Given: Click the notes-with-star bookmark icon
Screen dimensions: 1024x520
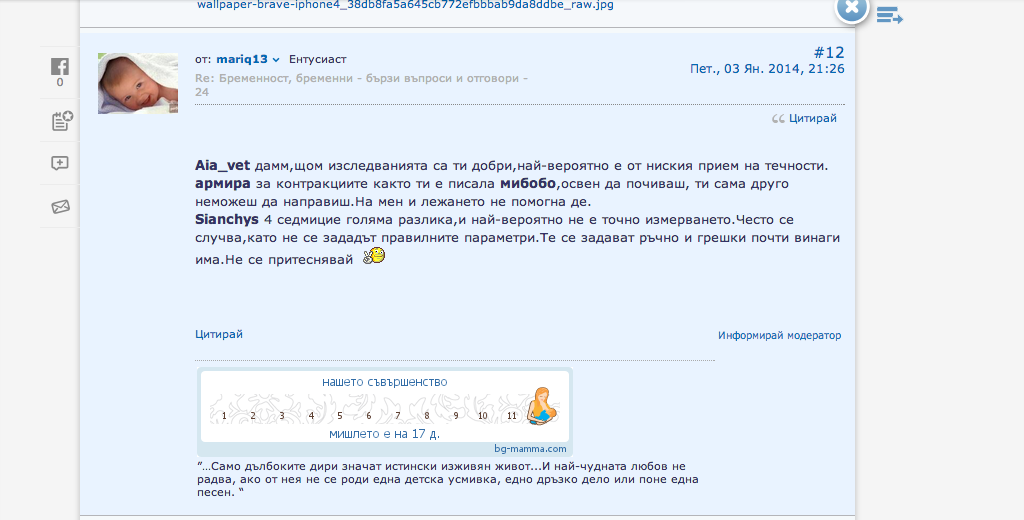Looking at the screenshot, I should tap(60, 121).
